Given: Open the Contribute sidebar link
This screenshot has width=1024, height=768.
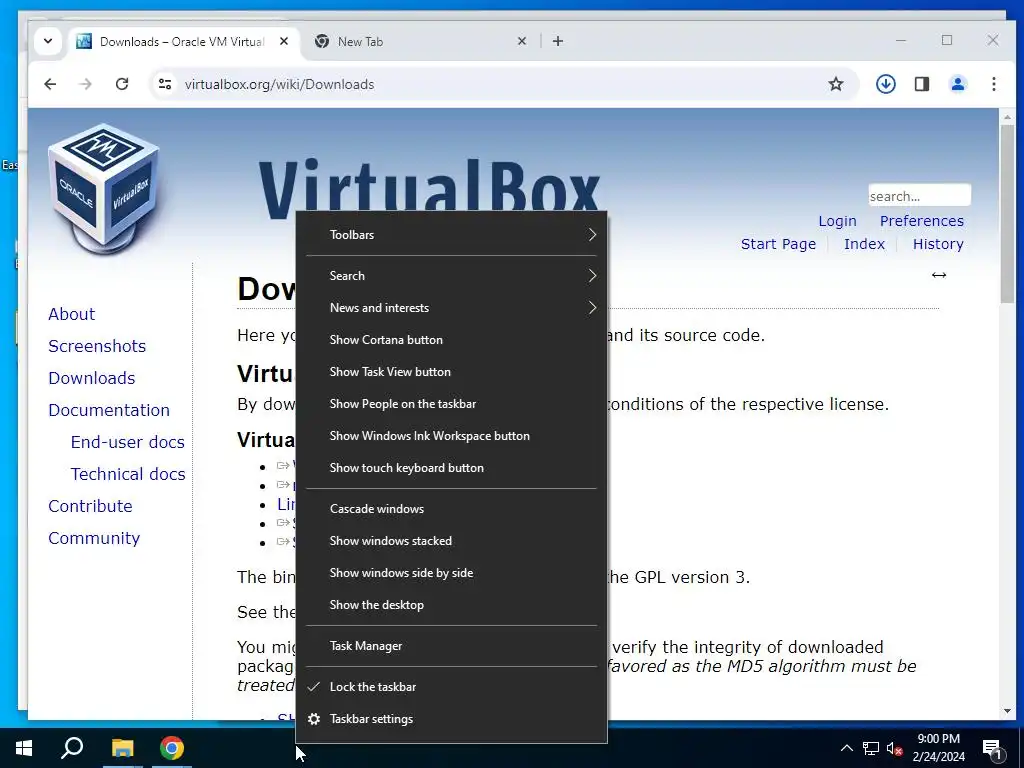Looking at the screenshot, I should tap(90, 506).
